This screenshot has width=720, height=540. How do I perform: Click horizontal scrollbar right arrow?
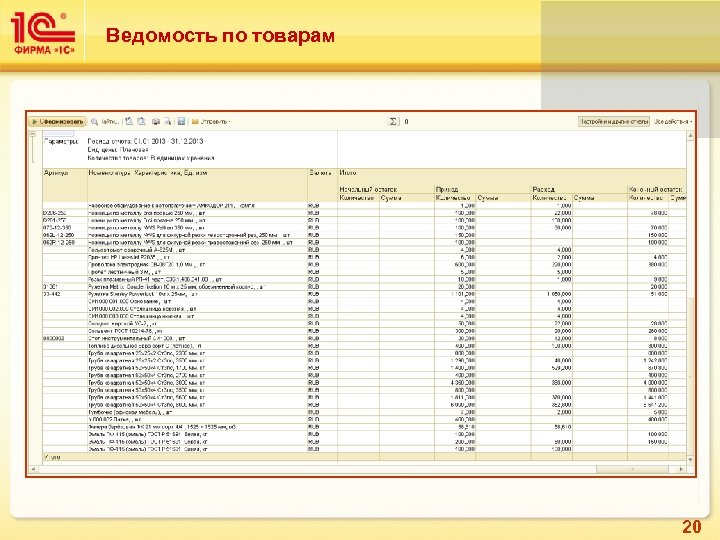tap(681, 469)
